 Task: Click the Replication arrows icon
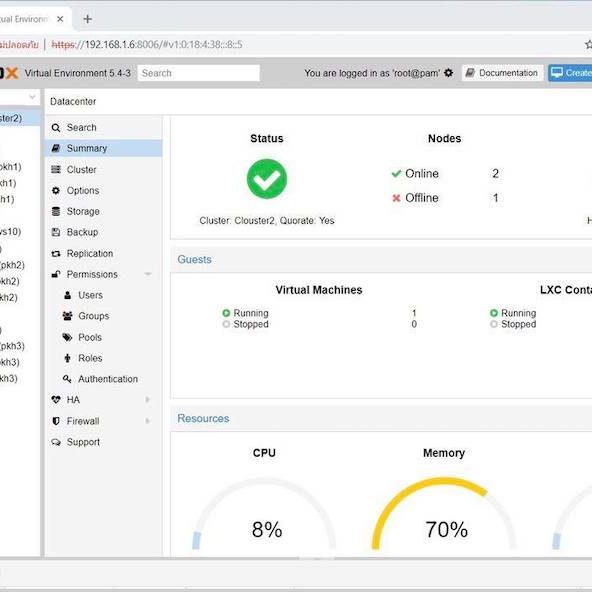point(56,254)
